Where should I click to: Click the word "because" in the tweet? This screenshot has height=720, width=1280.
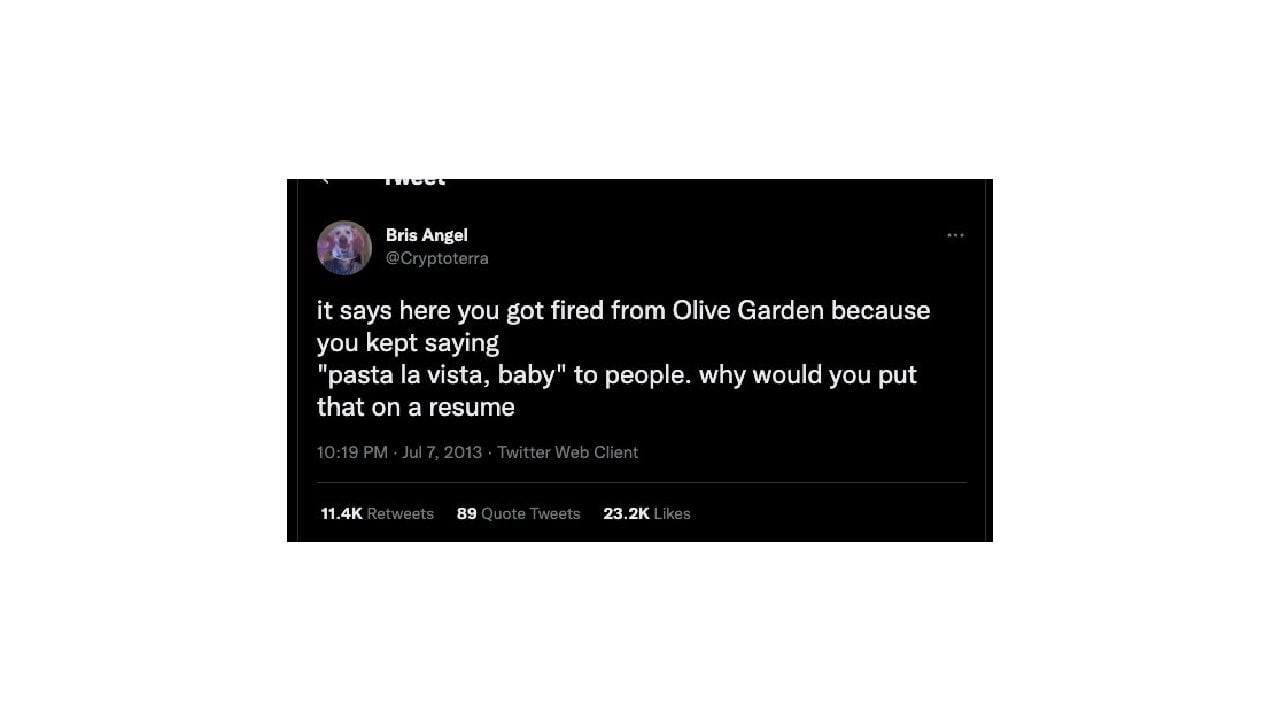pyautogui.click(x=881, y=311)
